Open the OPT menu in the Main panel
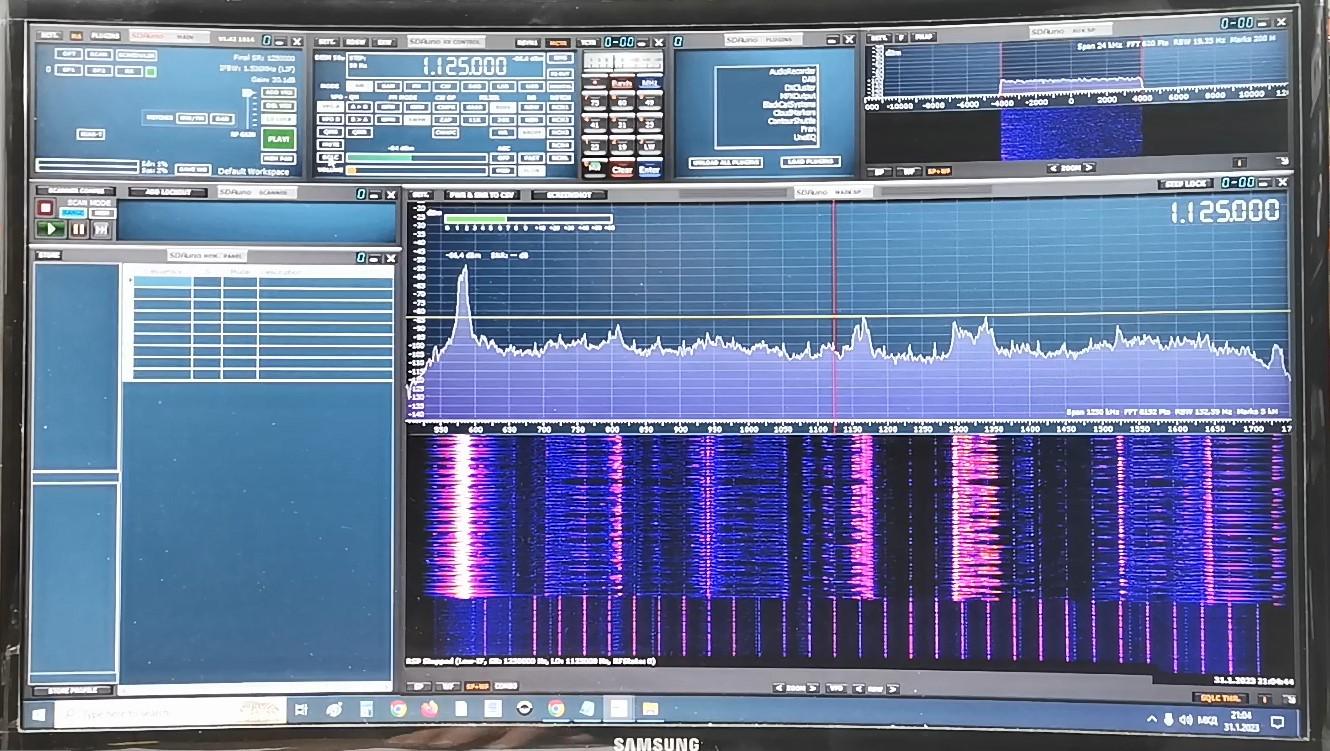1330x751 pixels. tap(70, 54)
